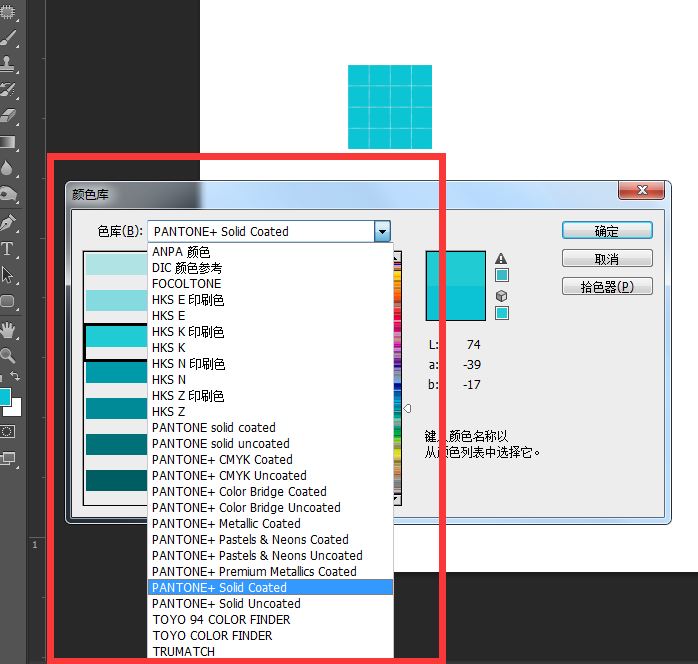Click the background white color swatch
The height and width of the screenshot is (664, 698).
[x=16, y=409]
